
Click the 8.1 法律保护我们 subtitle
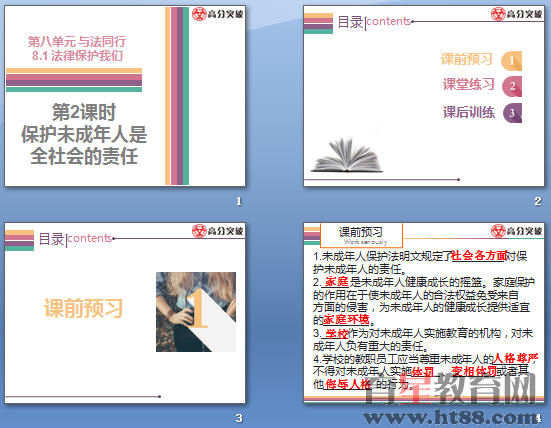[x=77, y=56]
